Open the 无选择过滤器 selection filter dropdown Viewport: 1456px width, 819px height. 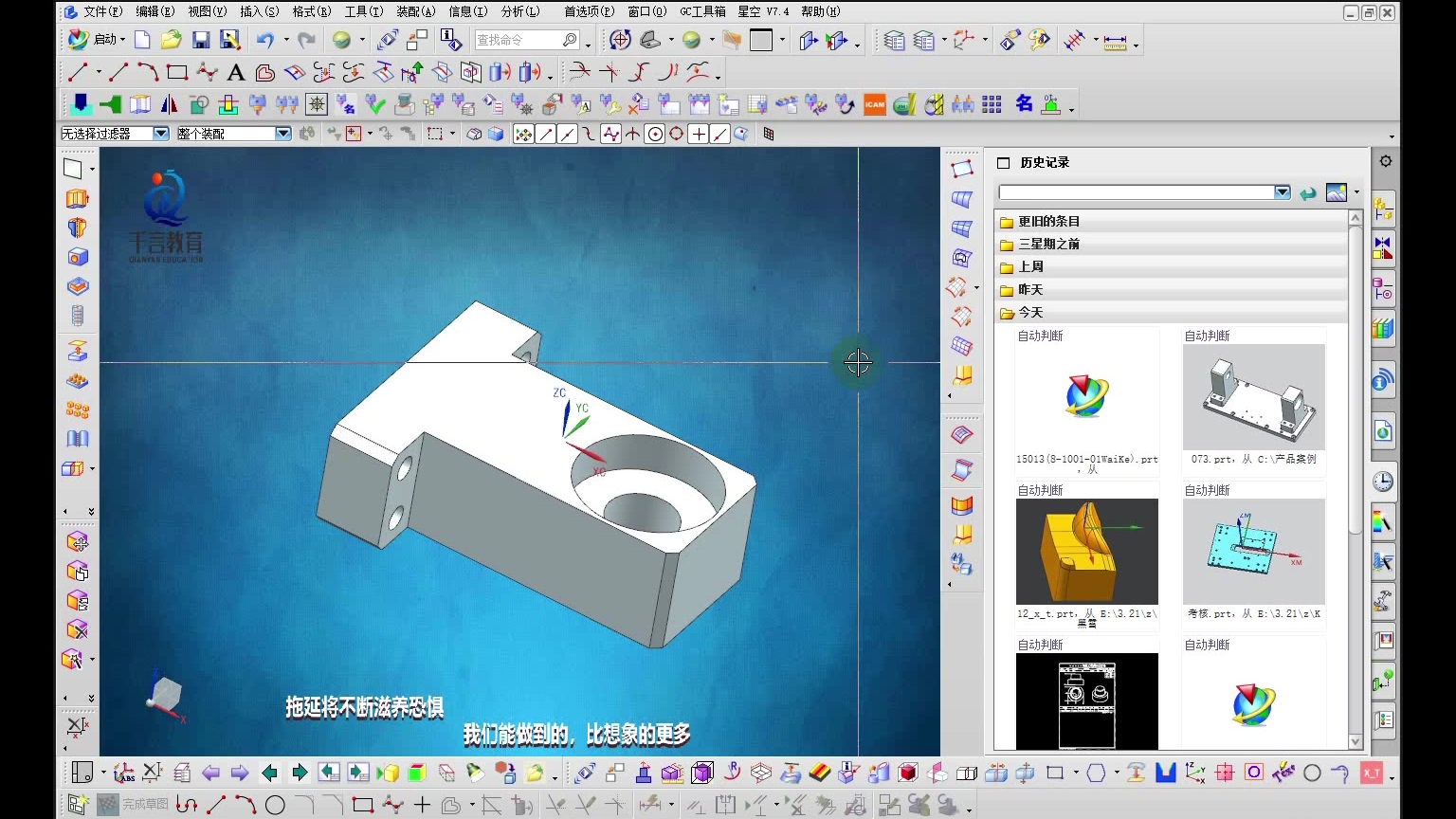click(160, 134)
